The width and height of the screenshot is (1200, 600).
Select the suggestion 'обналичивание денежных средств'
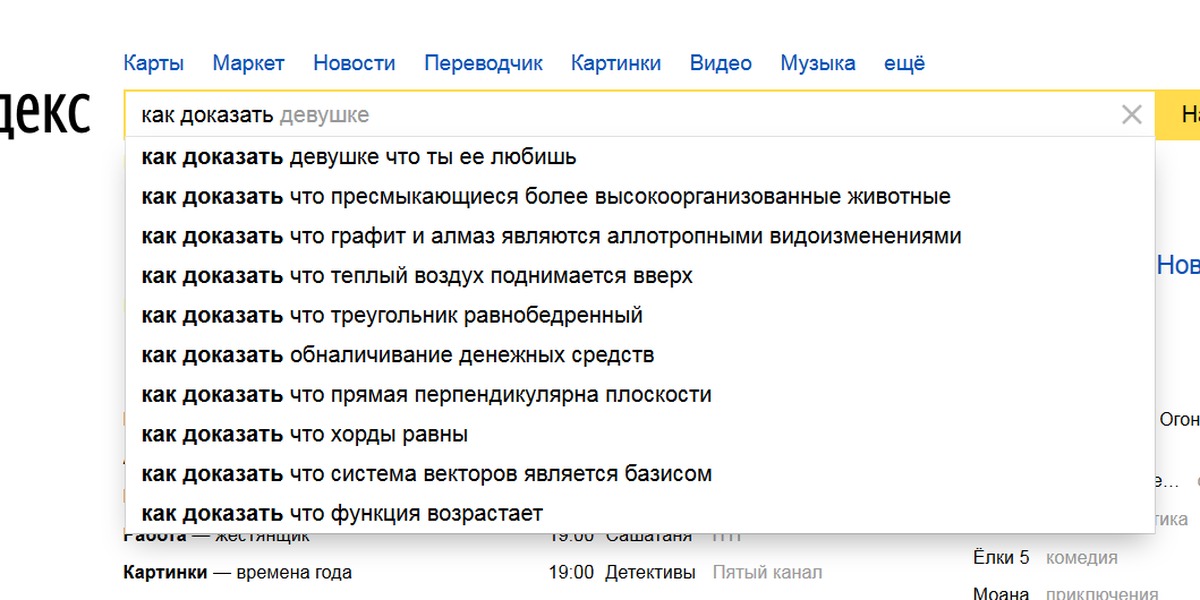pos(397,355)
